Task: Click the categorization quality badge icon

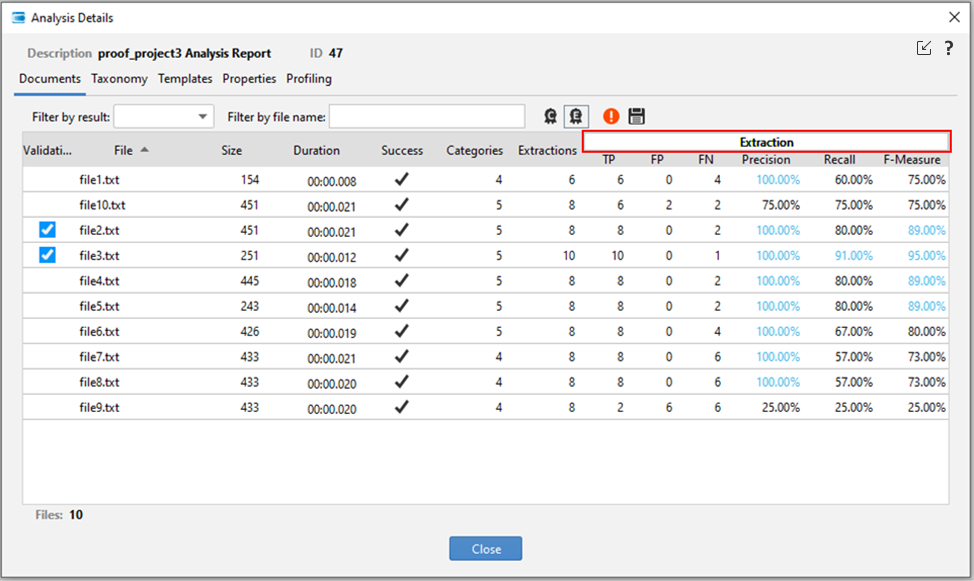Action: pyautogui.click(x=550, y=117)
